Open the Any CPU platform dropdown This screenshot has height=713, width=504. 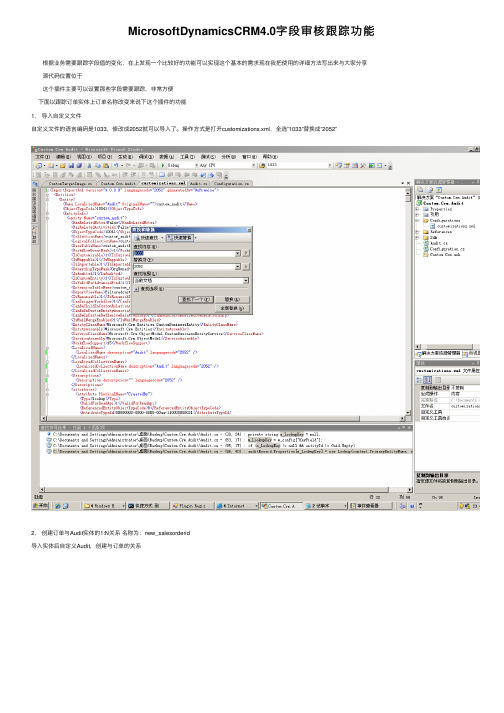[253, 166]
